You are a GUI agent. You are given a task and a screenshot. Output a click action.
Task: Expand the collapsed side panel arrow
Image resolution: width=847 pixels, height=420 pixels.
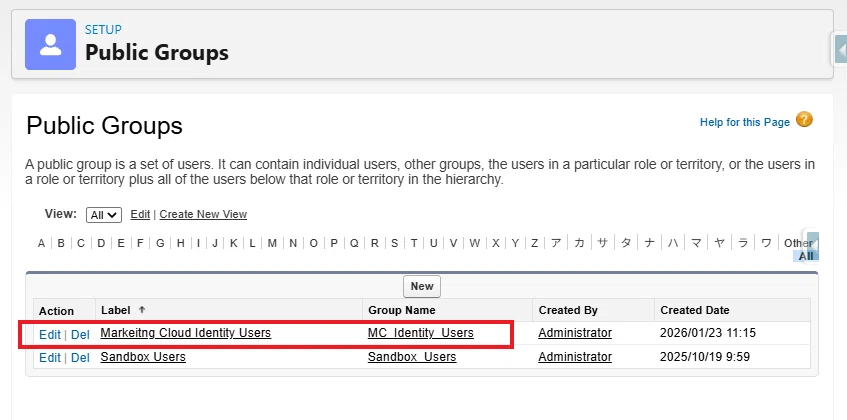coord(841,50)
